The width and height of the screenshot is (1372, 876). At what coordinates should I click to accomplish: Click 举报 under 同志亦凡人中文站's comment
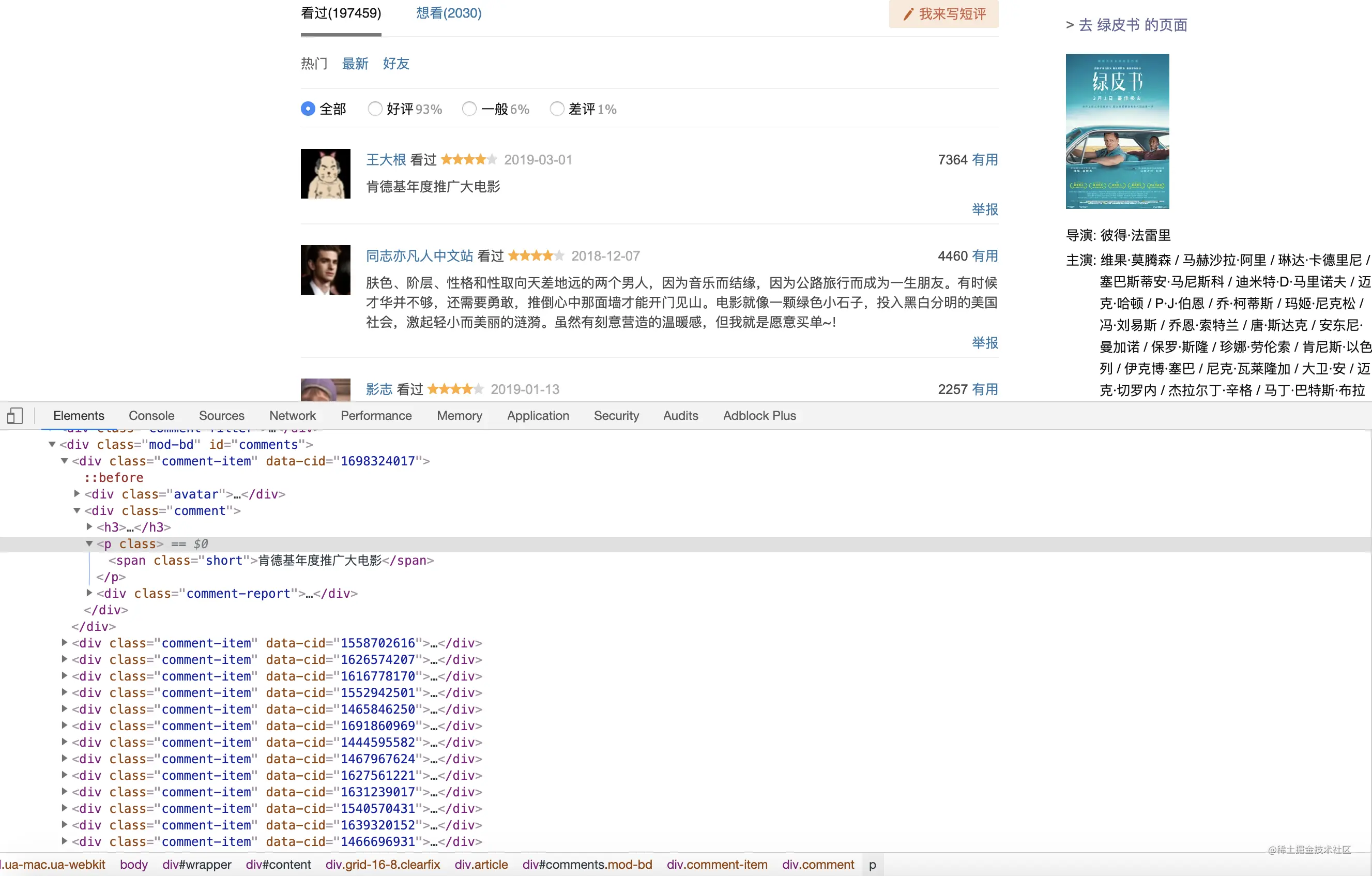point(985,342)
